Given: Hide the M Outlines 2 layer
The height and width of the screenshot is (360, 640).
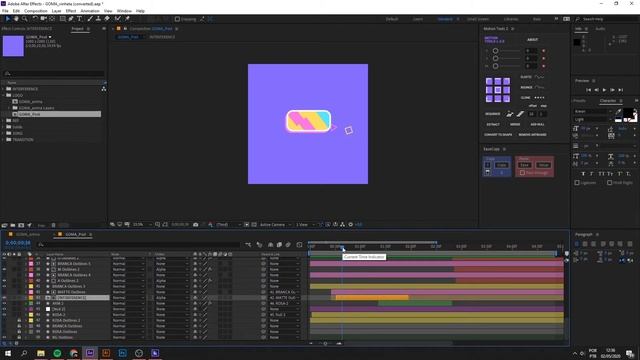Looking at the screenshot, I should pyautogui.click(x=4, y=269).
